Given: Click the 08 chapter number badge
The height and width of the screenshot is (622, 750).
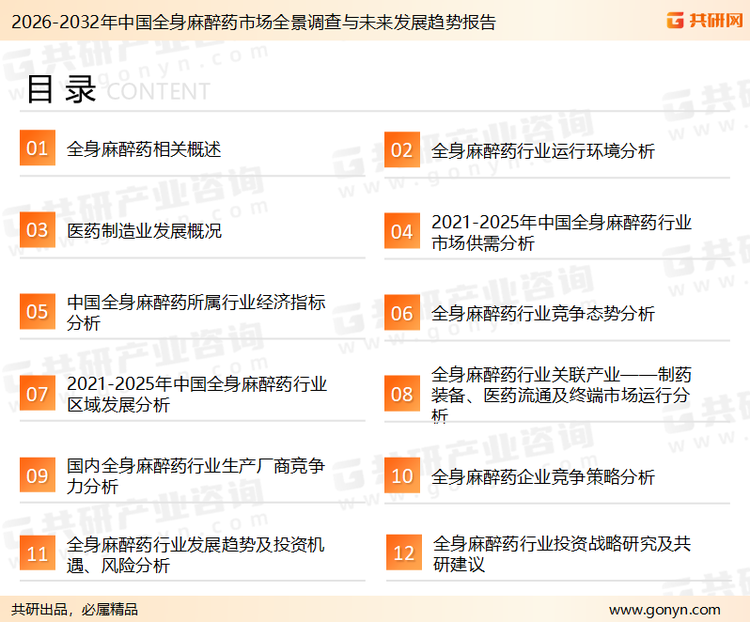Looking at the screenshot, I should click(x=401, y=394).
